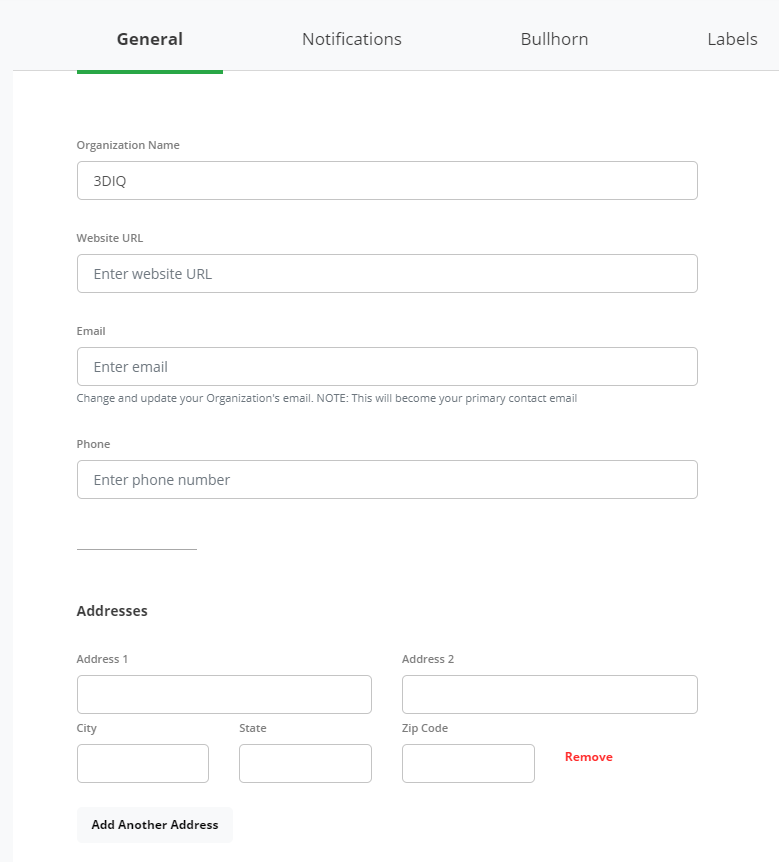Click the State input field
779x862 pixels.
tap(305, 764)
